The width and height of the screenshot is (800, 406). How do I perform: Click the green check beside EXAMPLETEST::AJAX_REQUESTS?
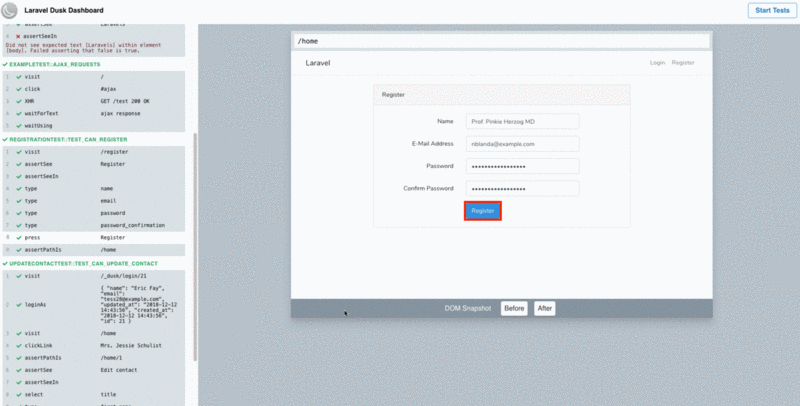pyautogui.click(x=5, y=65)
